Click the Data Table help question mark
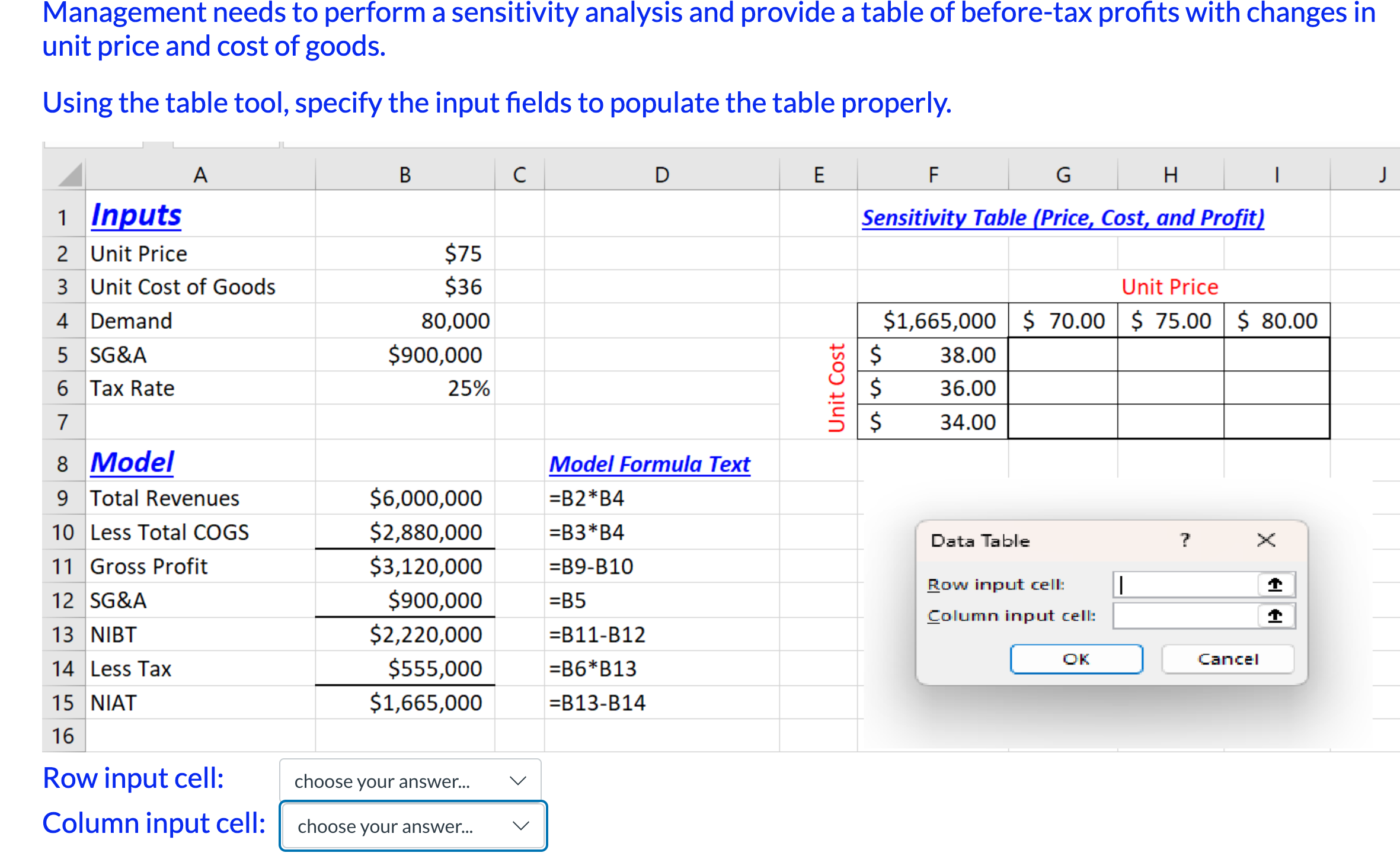Screen dimensions: 1400x856 1184,540
